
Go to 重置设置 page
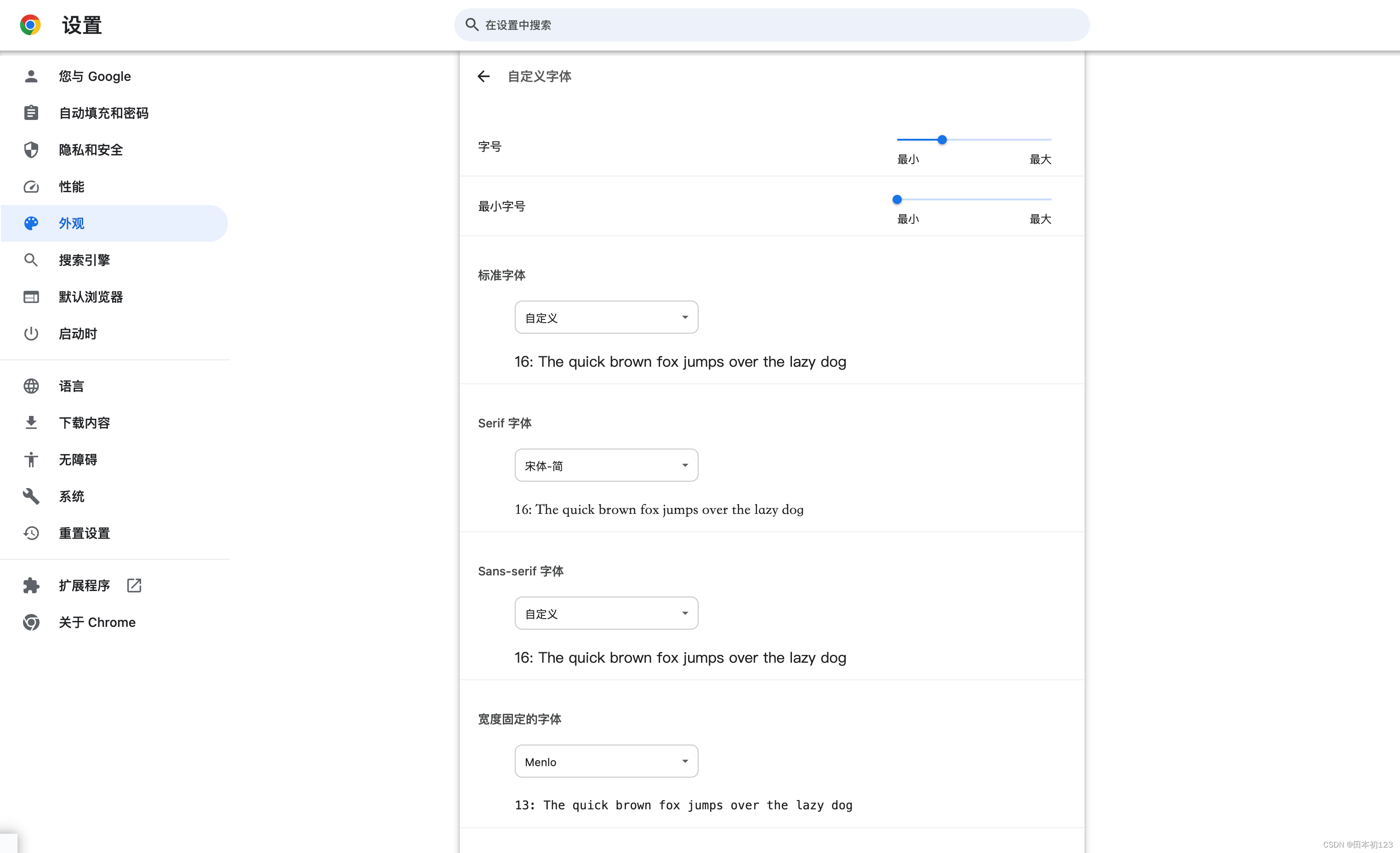coord(115,533)
